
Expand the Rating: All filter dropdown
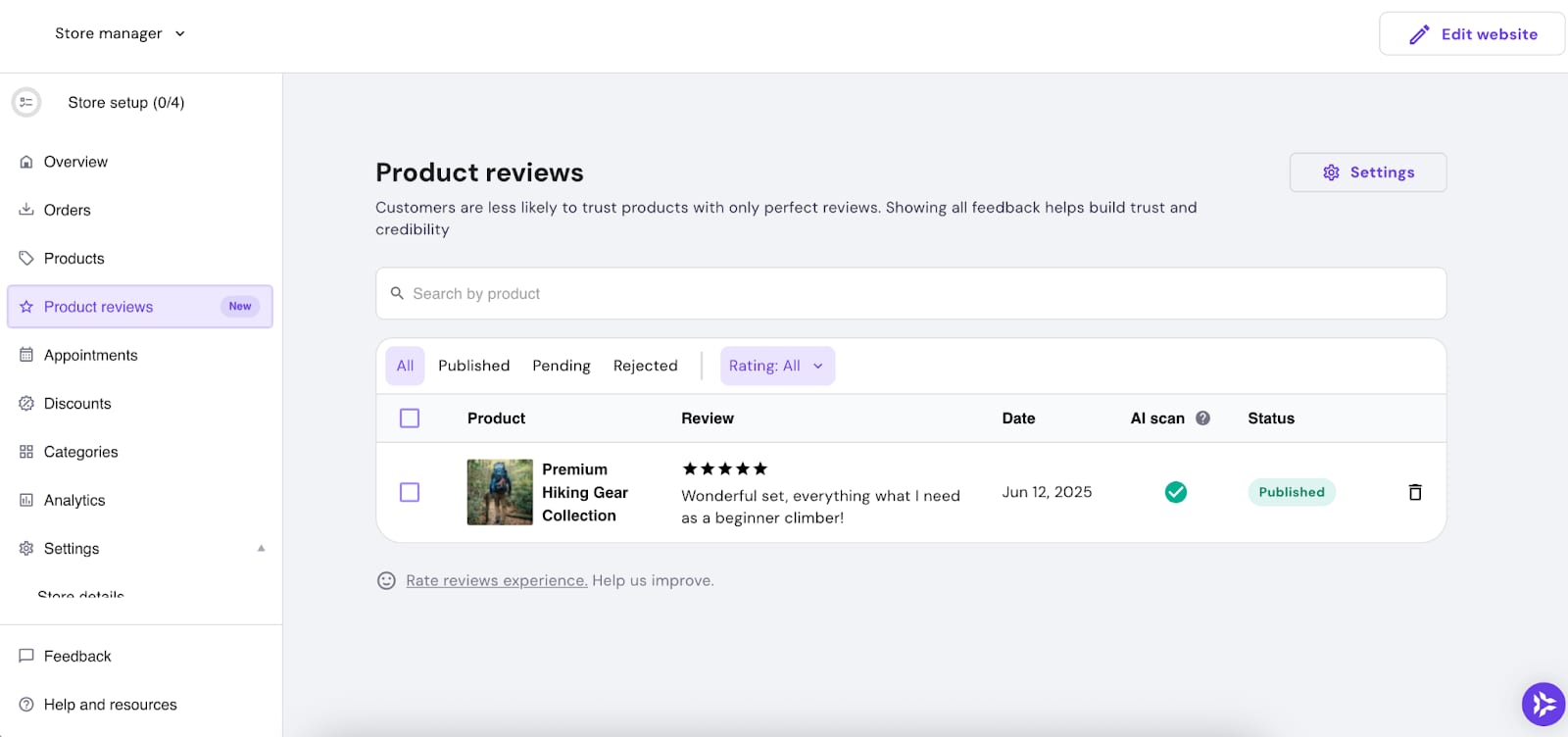tap(776, 366)
